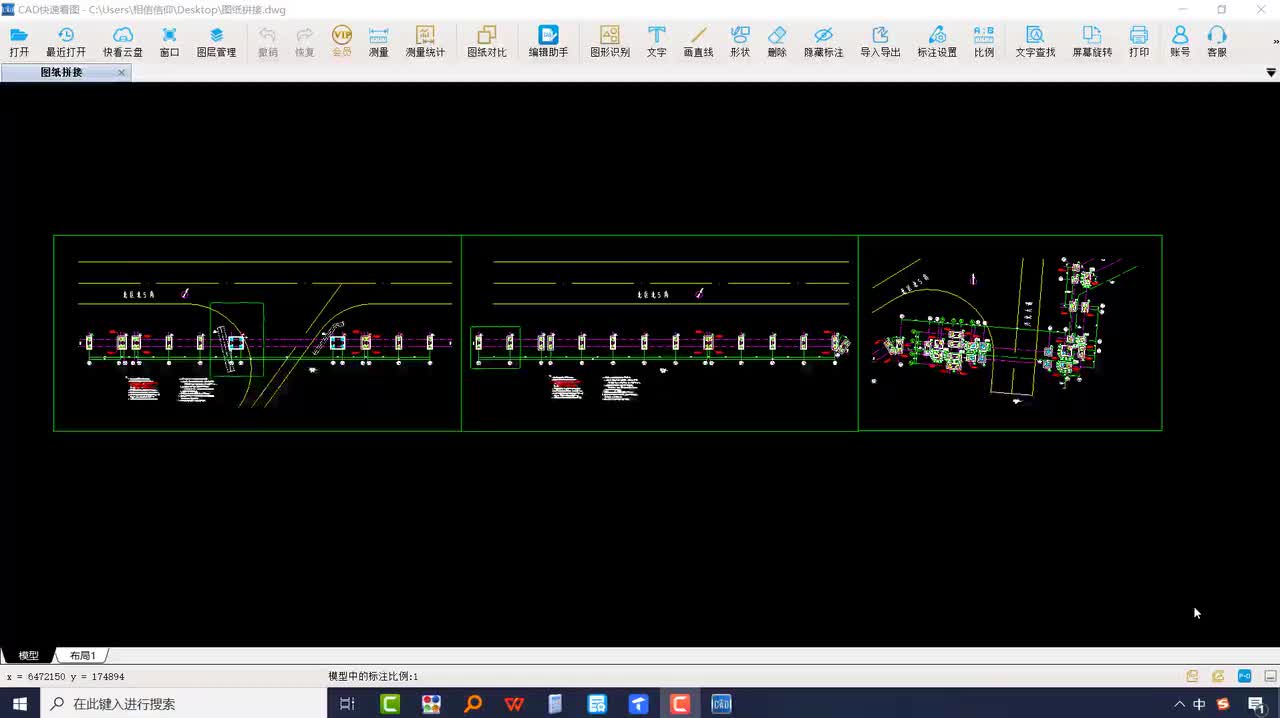Click the blue status bar icon
Image resolution: width=1280 pixels, height=718 pixels.
click(1244, 677)
